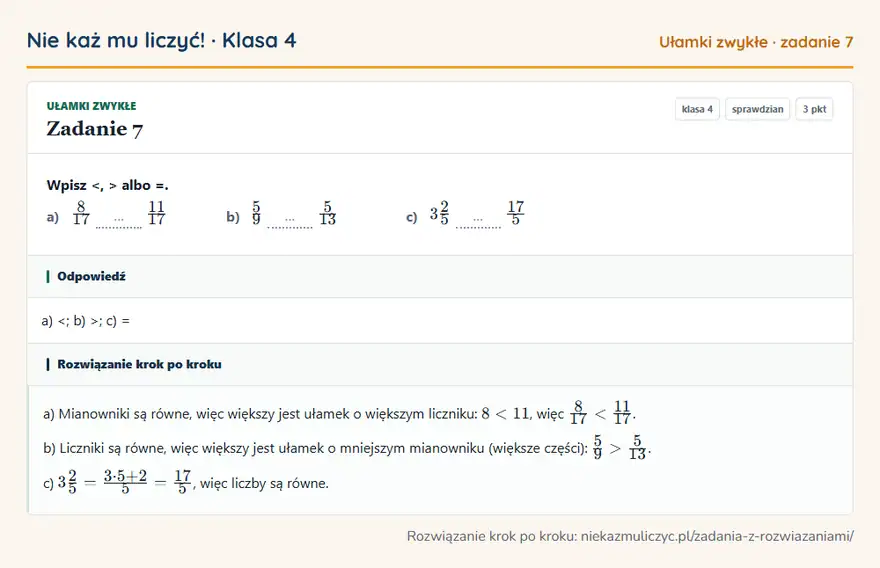Click the instruction 'Wpisz <, > albo =.'
The width and height of the screenshot is (880, 568).
click(108, 185)
